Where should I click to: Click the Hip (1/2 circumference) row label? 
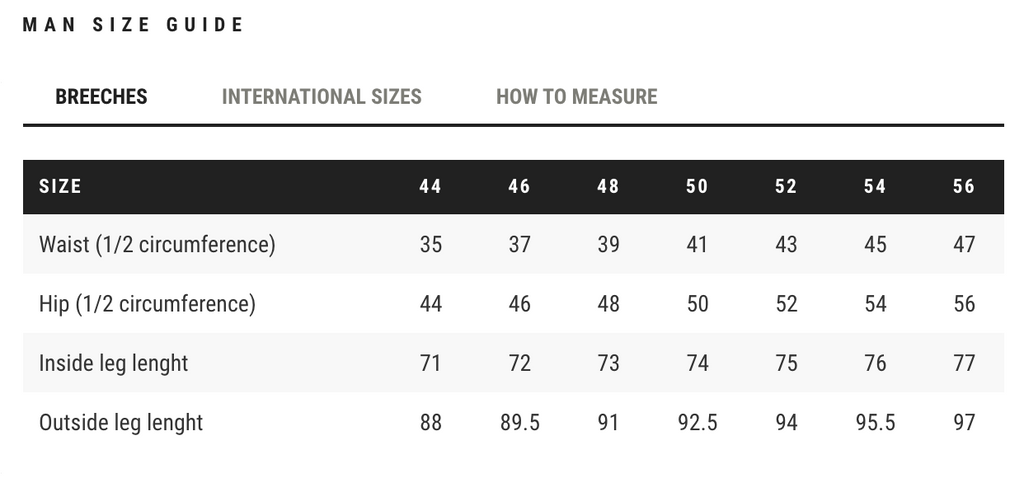pyautogui.click(x=147, y=304)
